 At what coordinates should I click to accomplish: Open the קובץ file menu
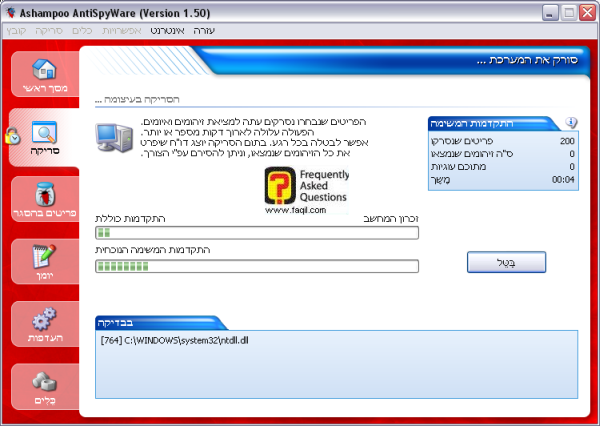coord(17,31)
